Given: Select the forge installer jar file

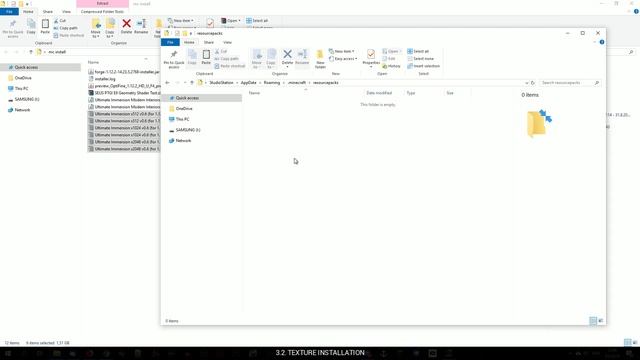Looking at the screenshot, I should (124, 72).
